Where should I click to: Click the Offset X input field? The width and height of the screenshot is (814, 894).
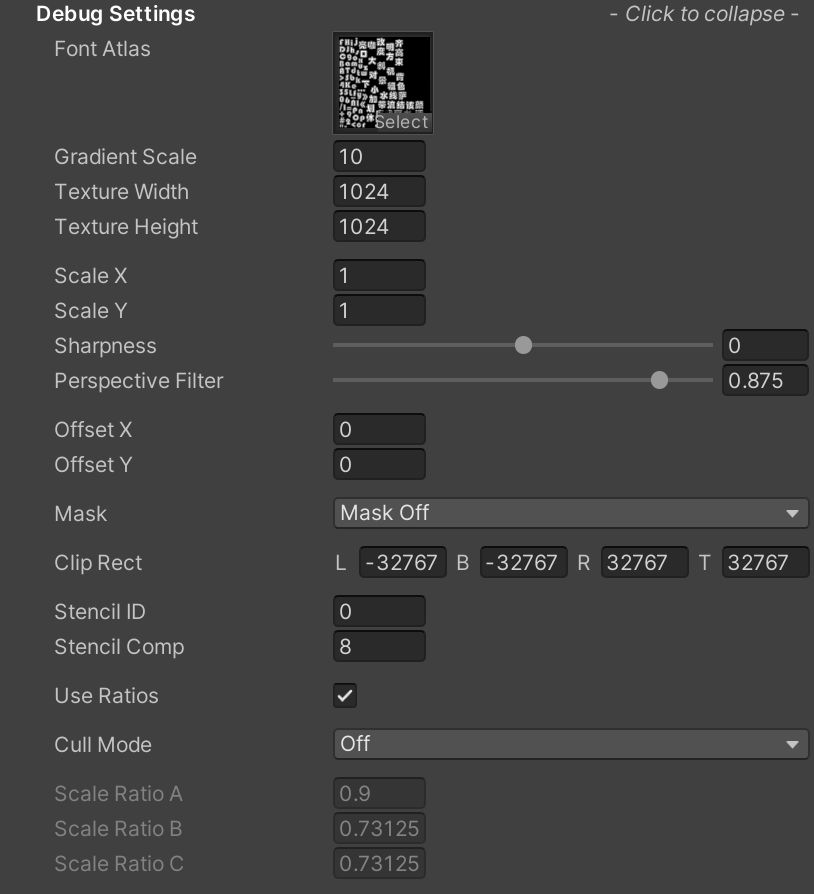379,429
